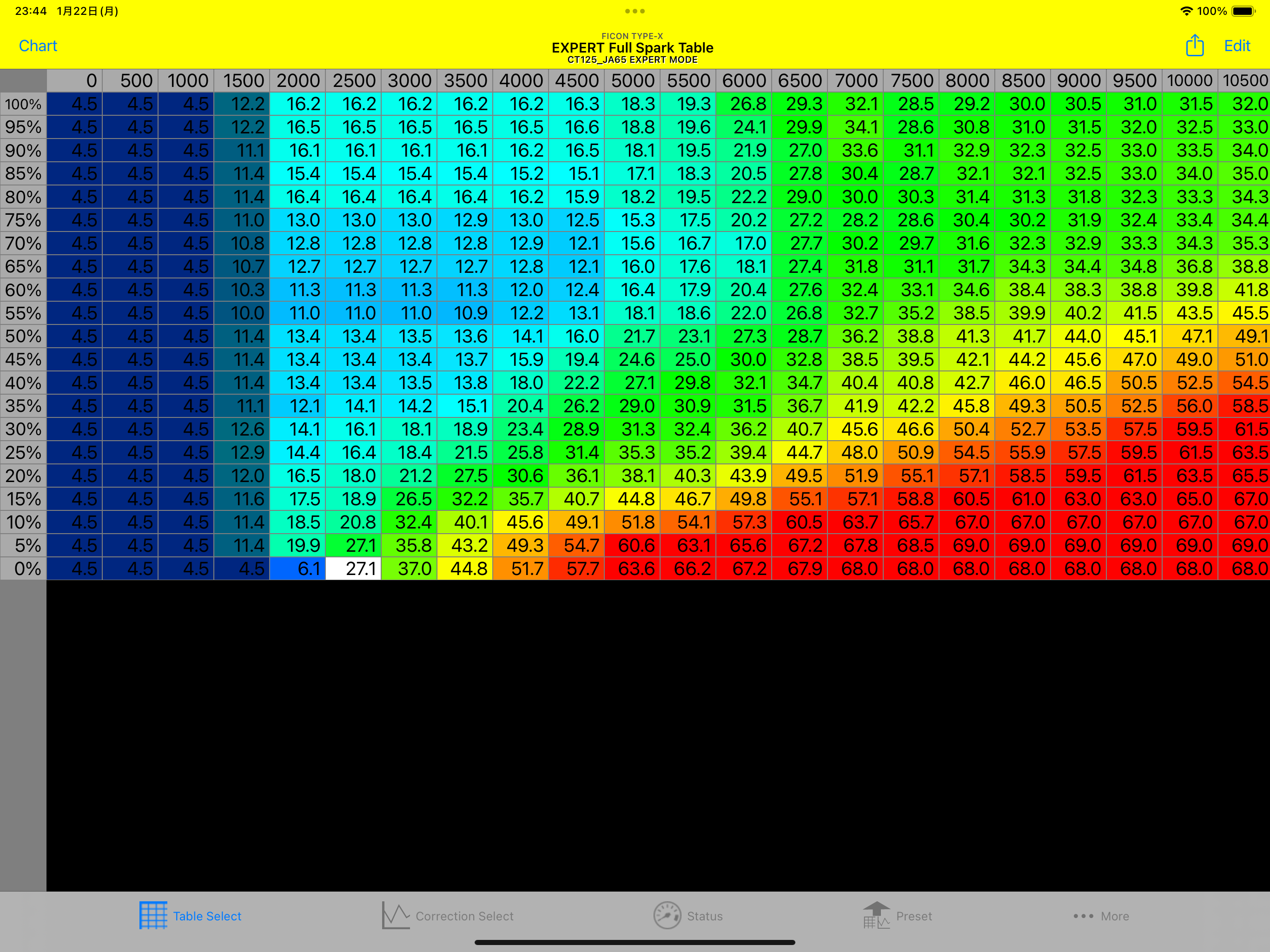The image size is (1270, 952).
Task: Select the 41.8 cell in 60% row
Action: 1245,290
